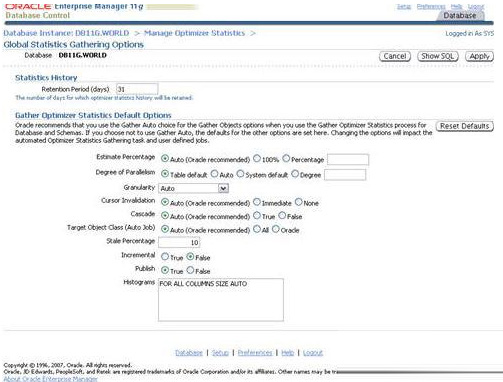503x382 pixels.
Task: Click the 'Statistics History' section heading
Action: click(x=46, y=78)
